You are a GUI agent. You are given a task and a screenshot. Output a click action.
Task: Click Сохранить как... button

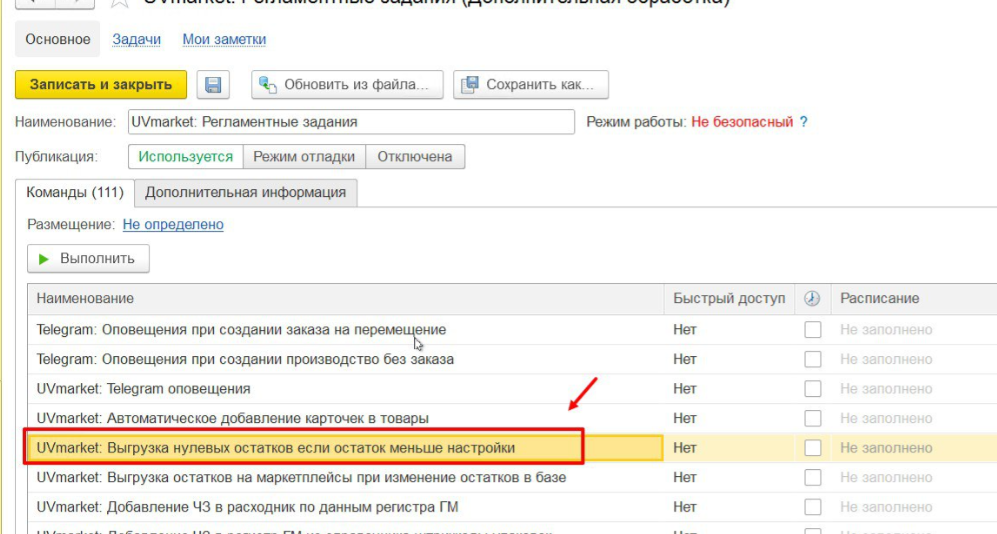(531, 85)
